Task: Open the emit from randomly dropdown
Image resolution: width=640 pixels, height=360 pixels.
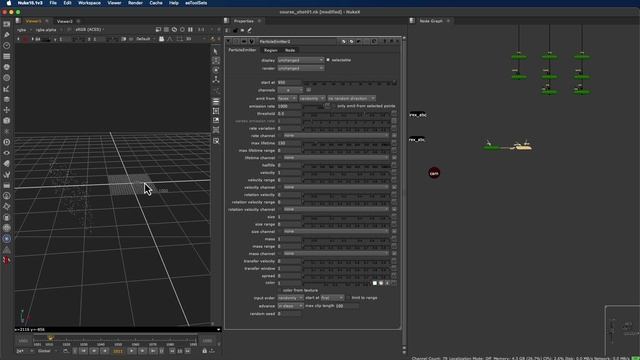Action: pyautogui.click(x=312, y=98)
